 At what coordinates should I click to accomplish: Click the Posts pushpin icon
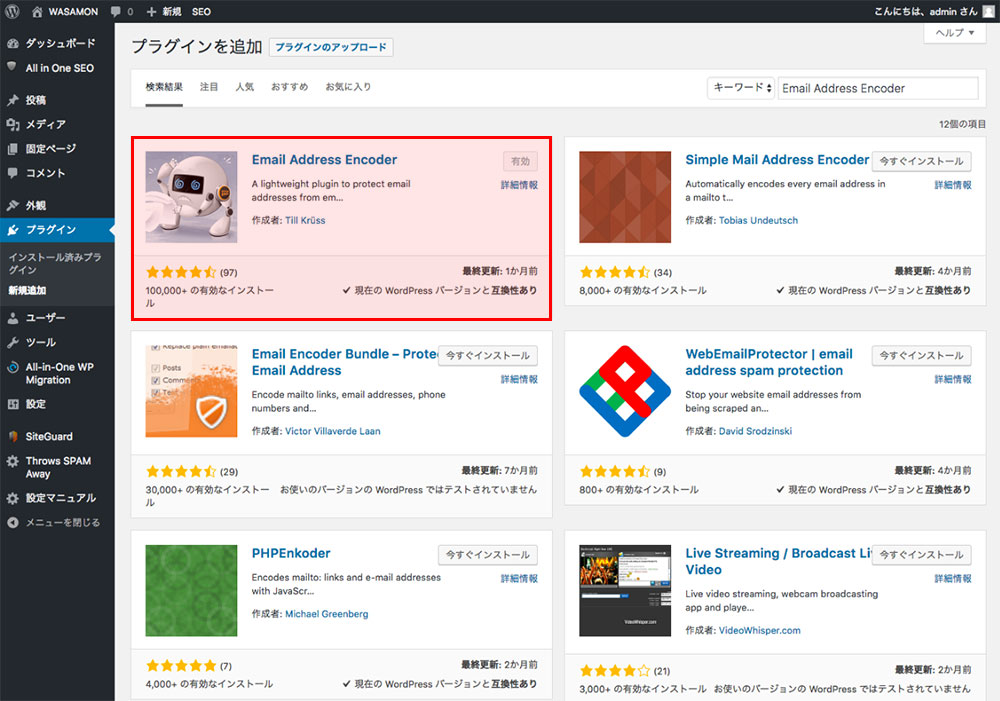point(13,100)
